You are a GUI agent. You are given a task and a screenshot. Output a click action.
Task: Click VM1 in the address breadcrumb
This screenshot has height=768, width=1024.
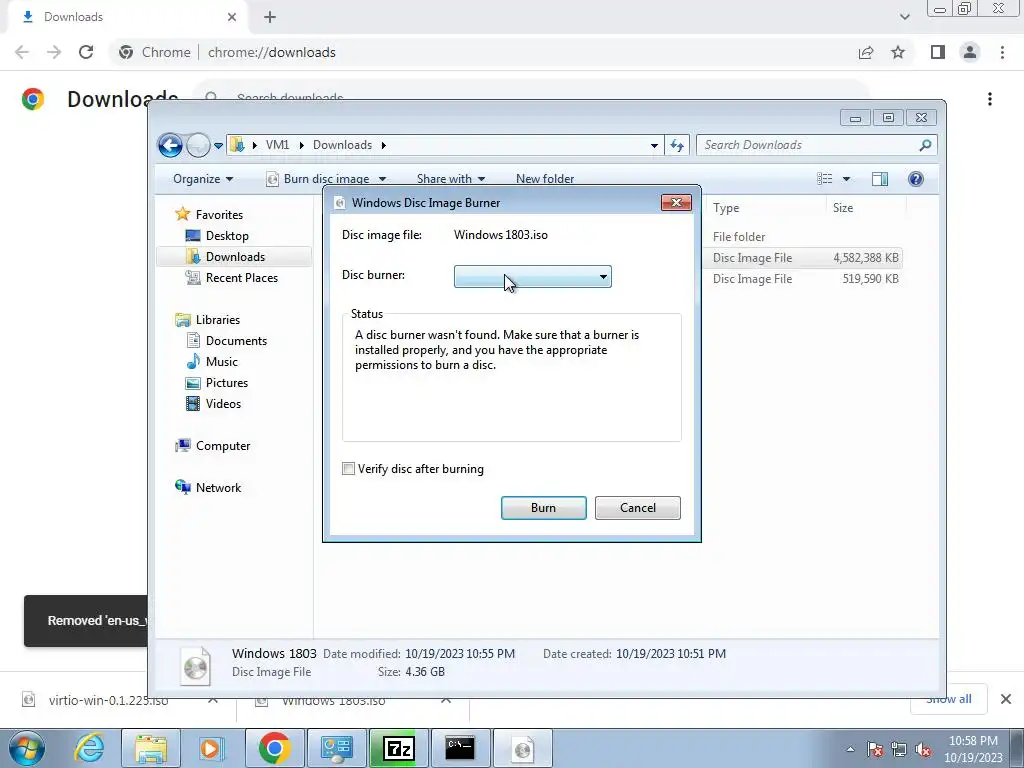tap(277, 145)
